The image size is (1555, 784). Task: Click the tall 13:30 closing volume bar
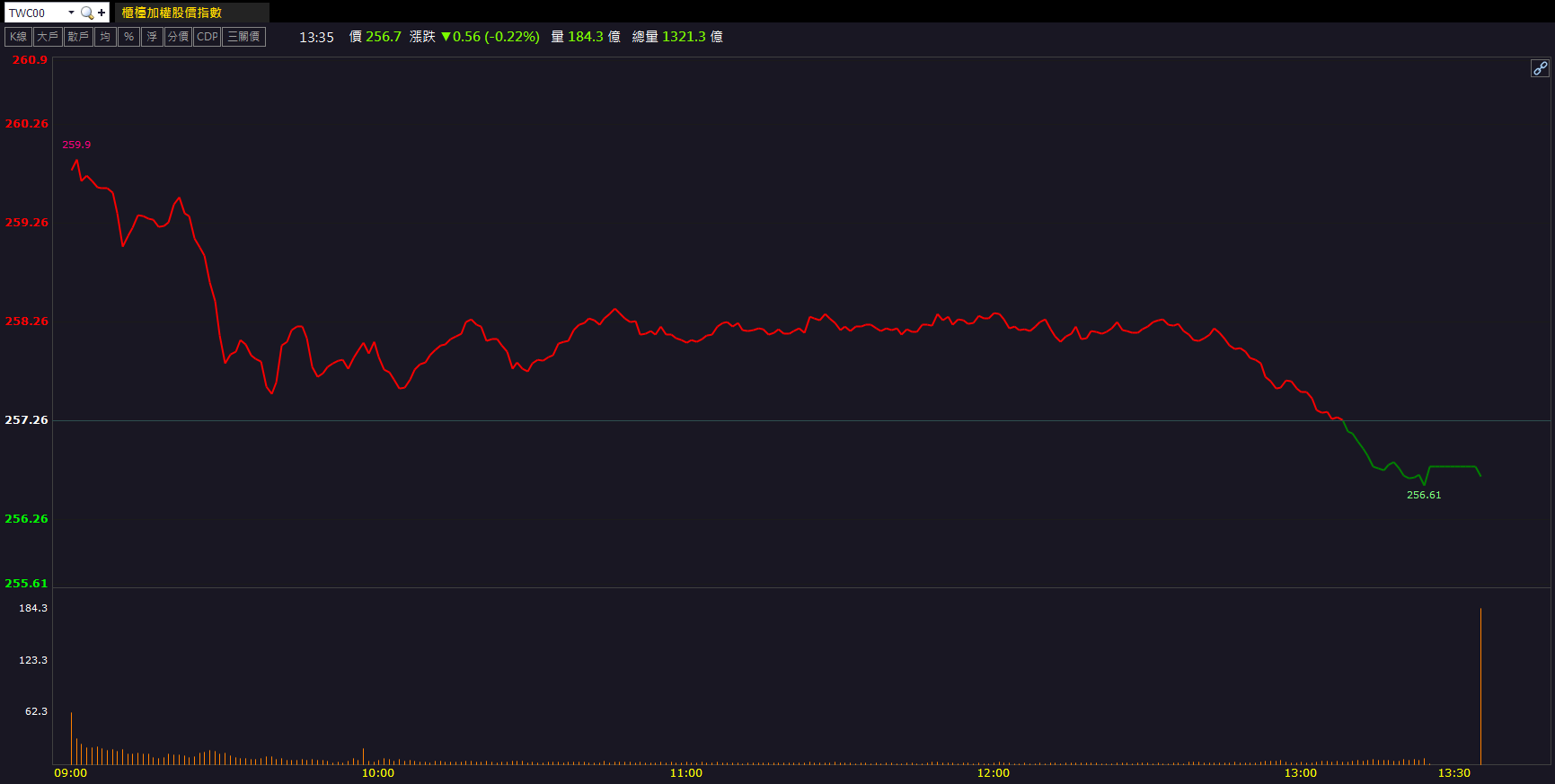(1480, 687)
